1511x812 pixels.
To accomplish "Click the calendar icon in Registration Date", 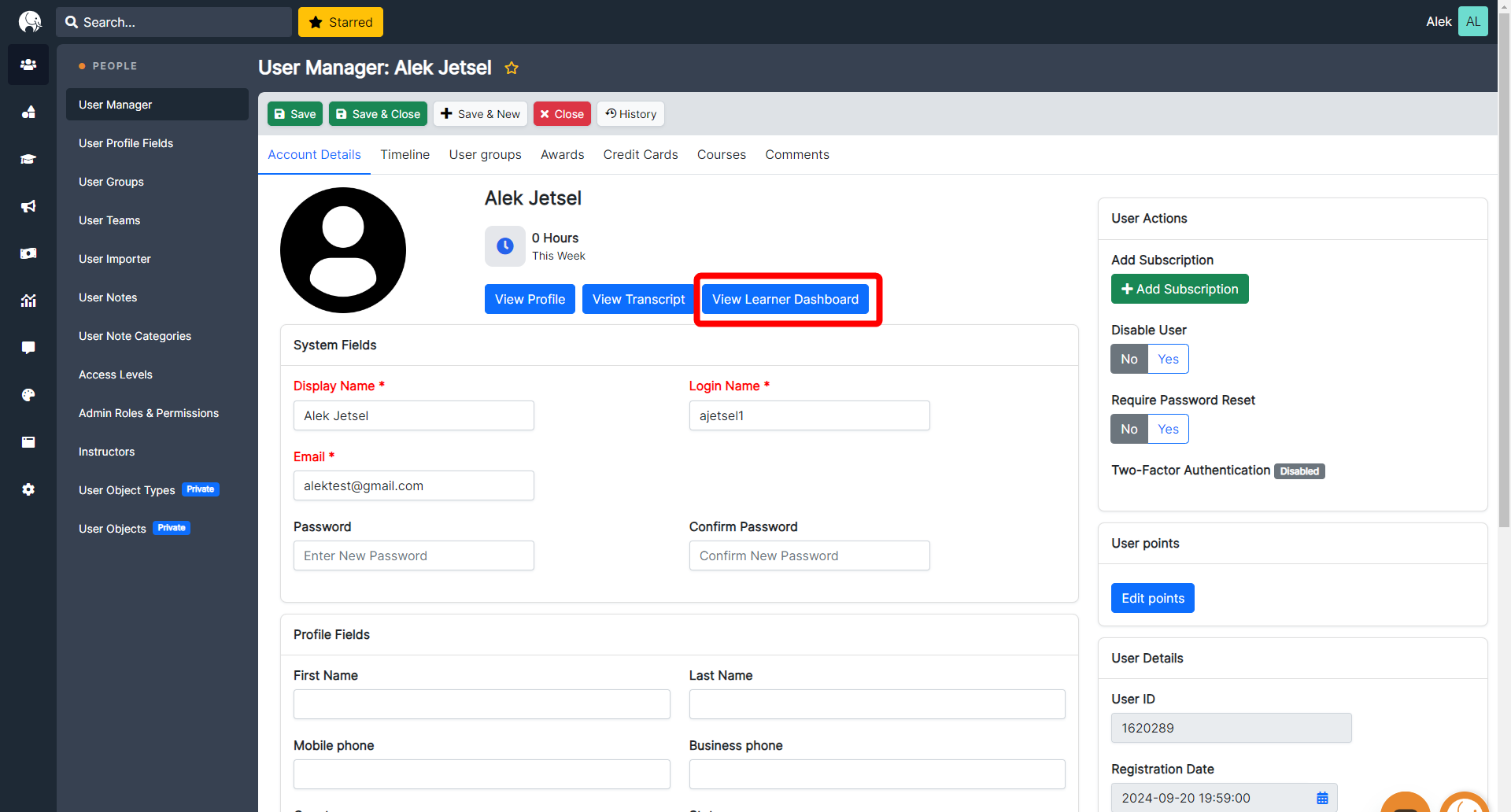I will click(1322, 798).
